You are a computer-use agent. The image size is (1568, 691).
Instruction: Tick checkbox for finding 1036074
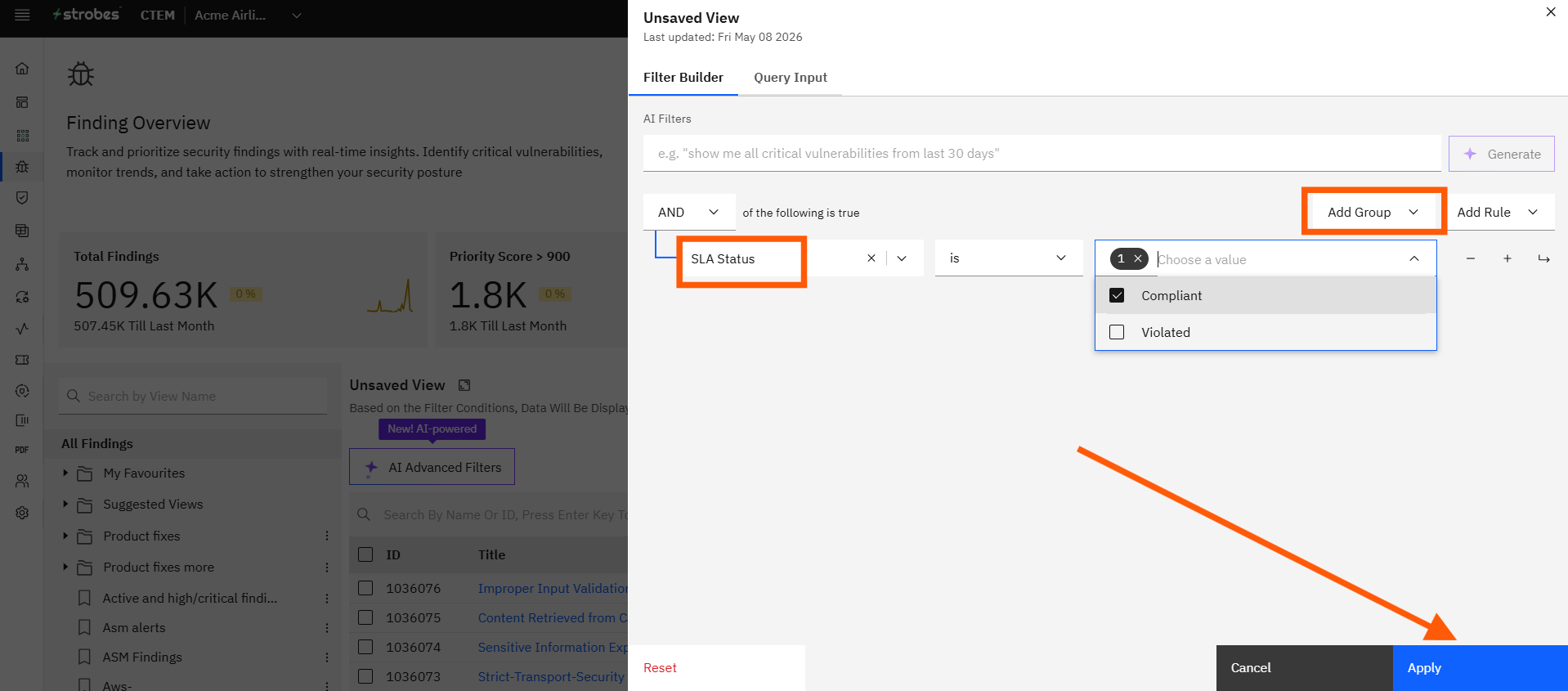pyautogui.click(x=365, y=647)
